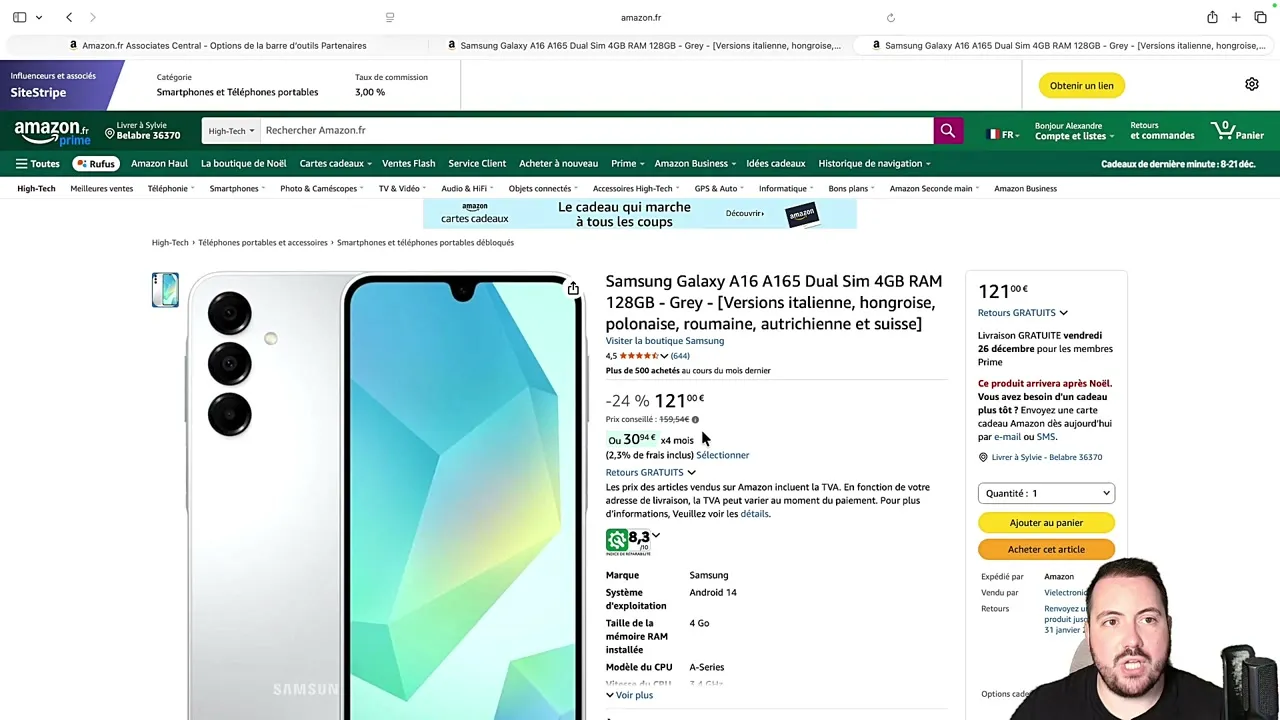Open the SiteStripe settings gear
Image resolution: width=1280 pixels, height=720 pixels.
coord(1251,84)
